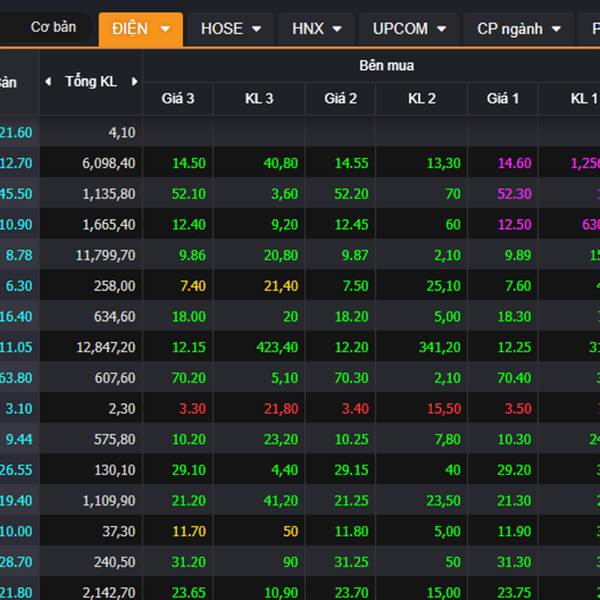Select the total volume cell 6,098,40
The height and width of the screenshot is (600, 600).
(x=109, y=163)
